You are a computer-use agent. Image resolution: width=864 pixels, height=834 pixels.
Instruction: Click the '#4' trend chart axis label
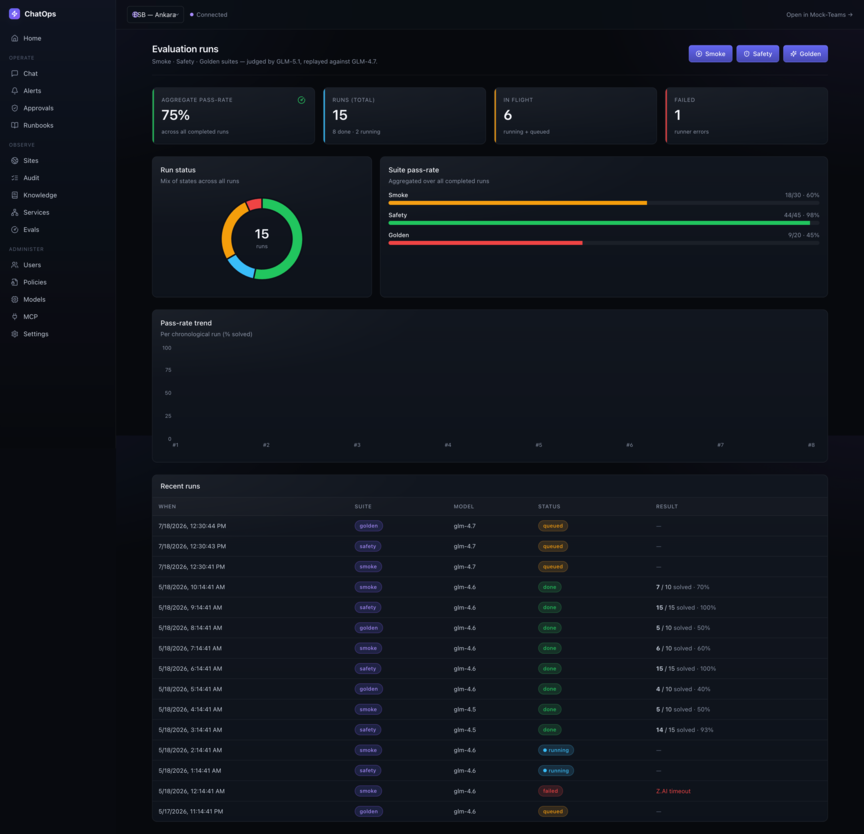pos(447,445)
